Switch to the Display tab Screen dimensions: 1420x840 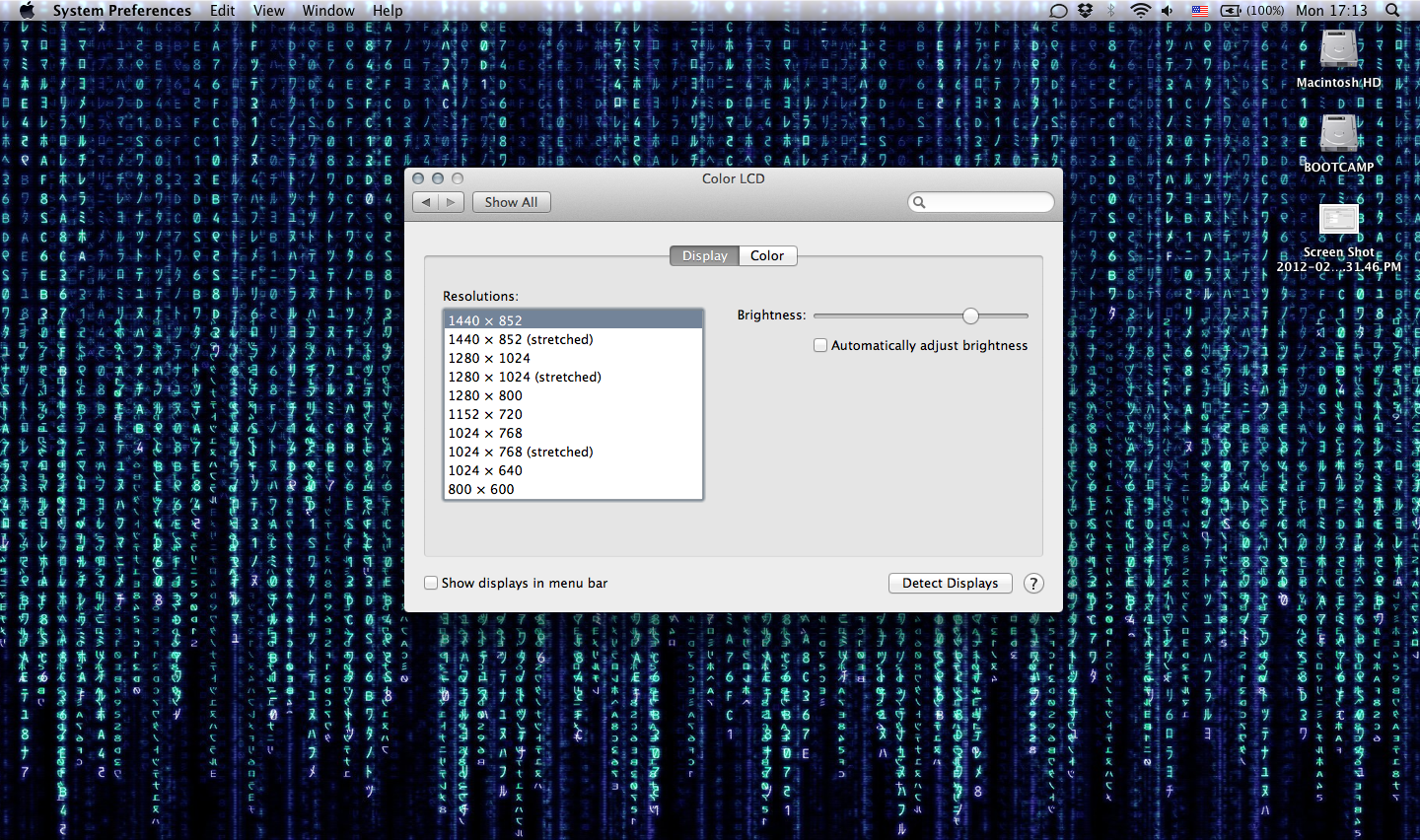coord(704,255)
